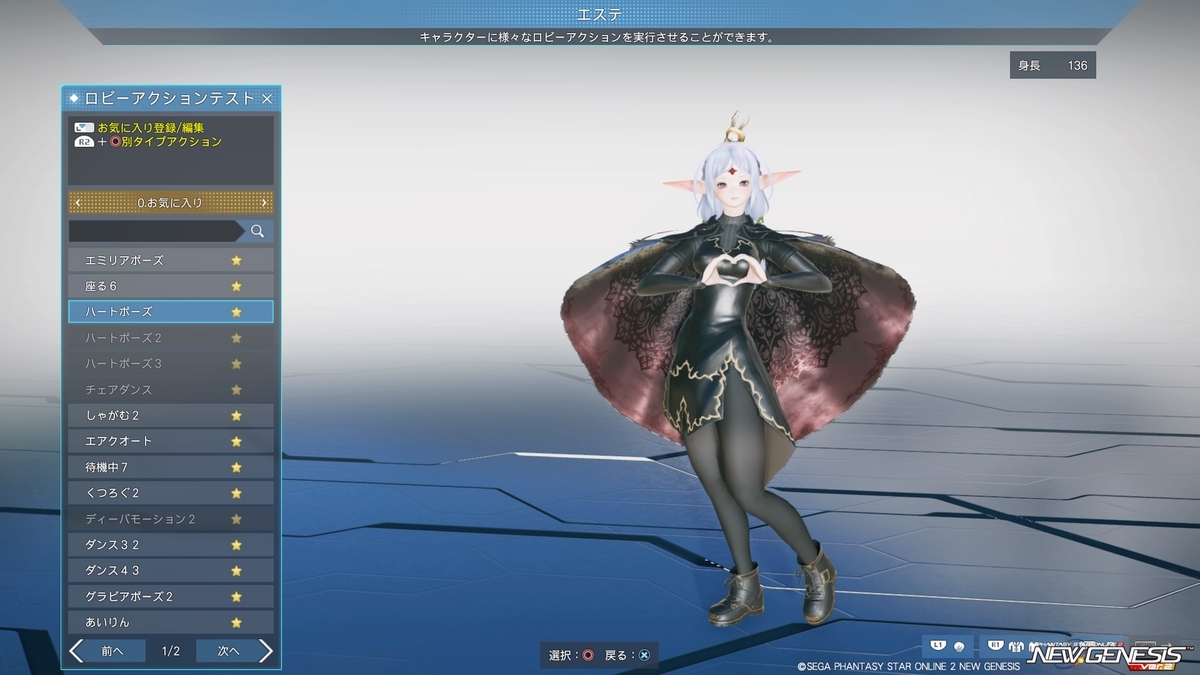Choose グラビアポーズ2 from the list
1200x675 pixels.
pos(170,597)
